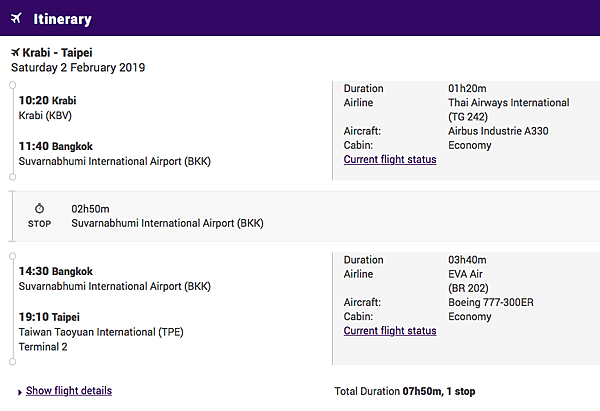Open Current flight status for EVA Air BR 202
This screenshot has width=600, height=411.
390,331
